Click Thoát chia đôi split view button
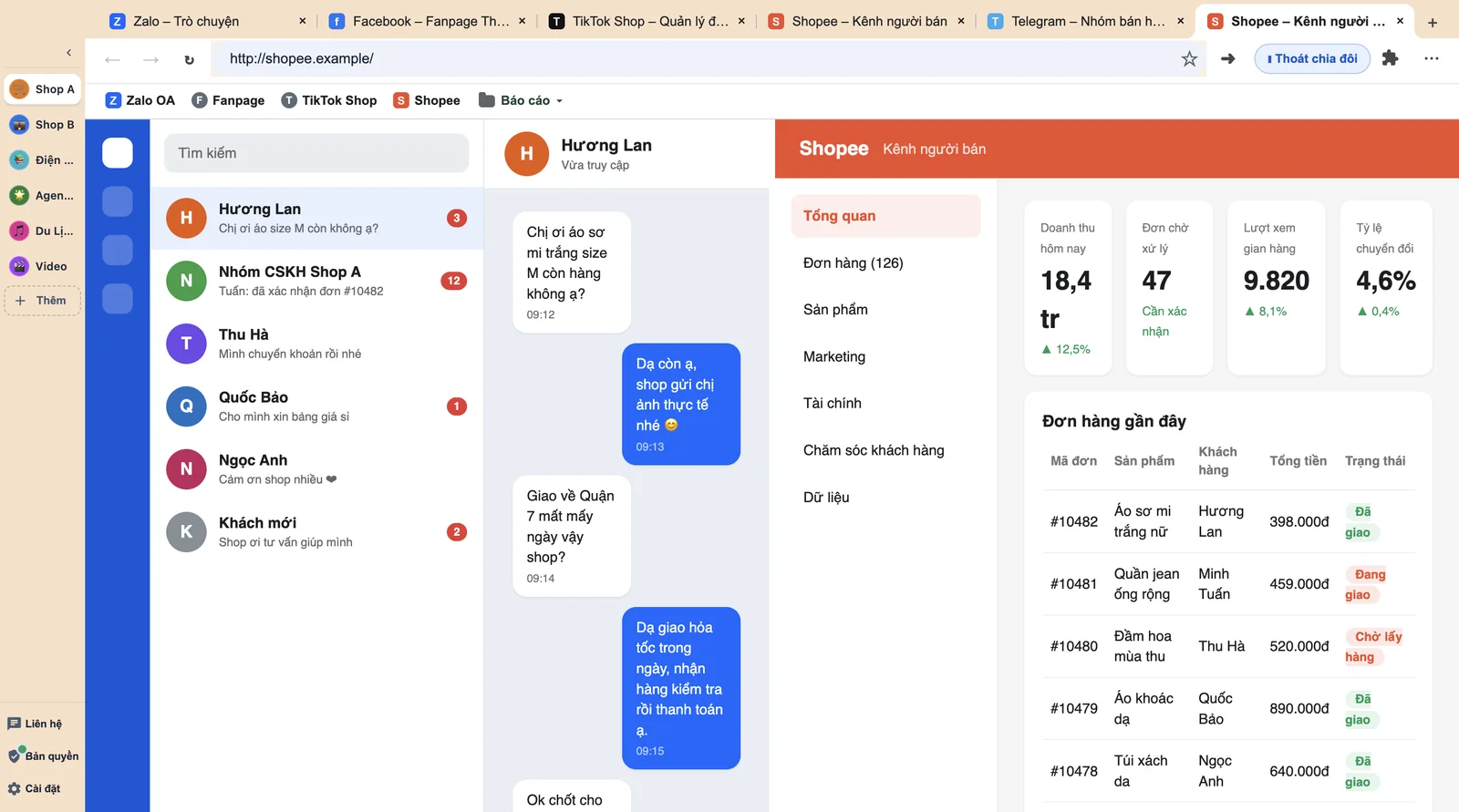Image resolution: width=1459 pixels, height=812 pixels. (x=1312, y=59)
